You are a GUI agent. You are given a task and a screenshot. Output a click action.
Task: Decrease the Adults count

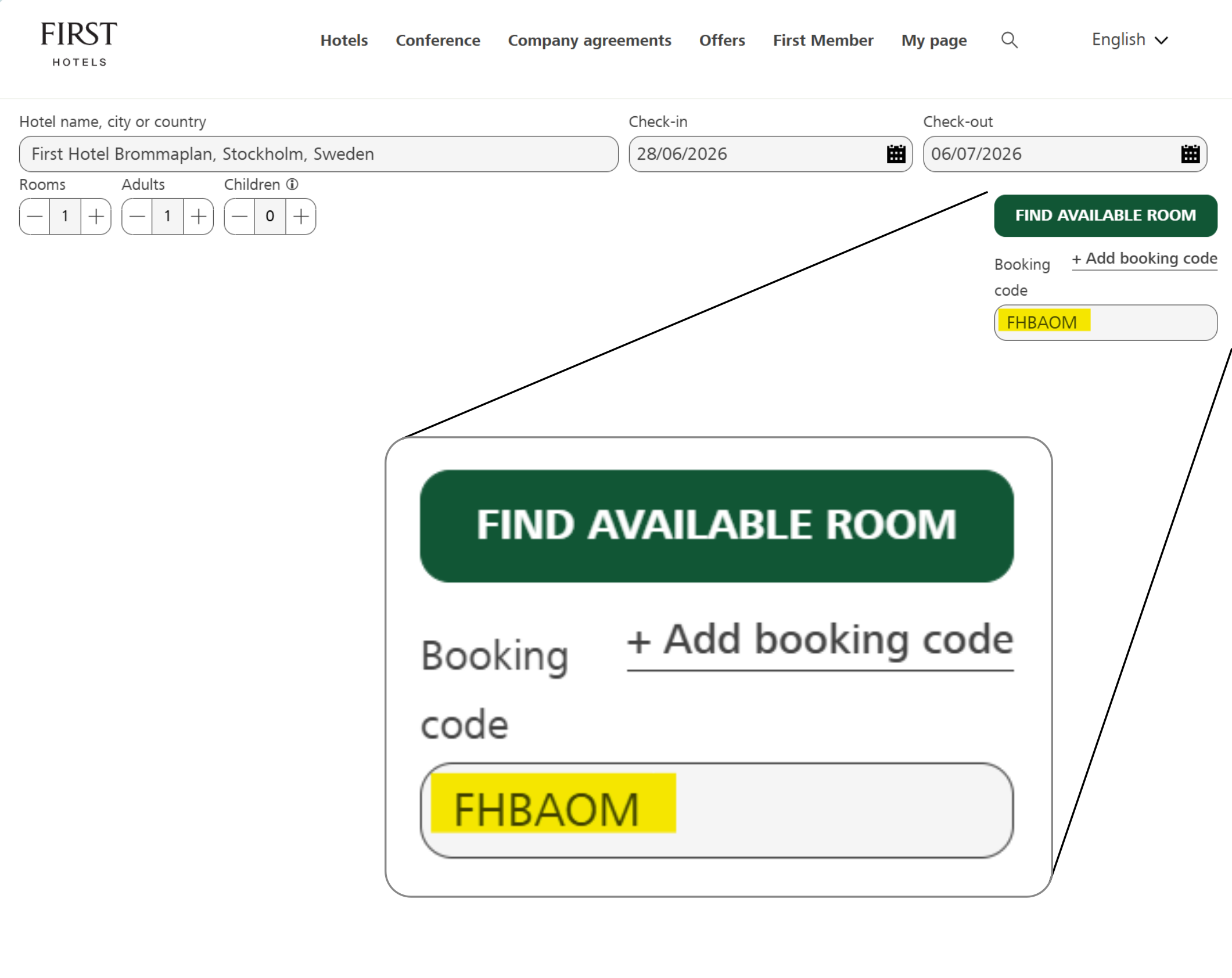tap(138, 216)
